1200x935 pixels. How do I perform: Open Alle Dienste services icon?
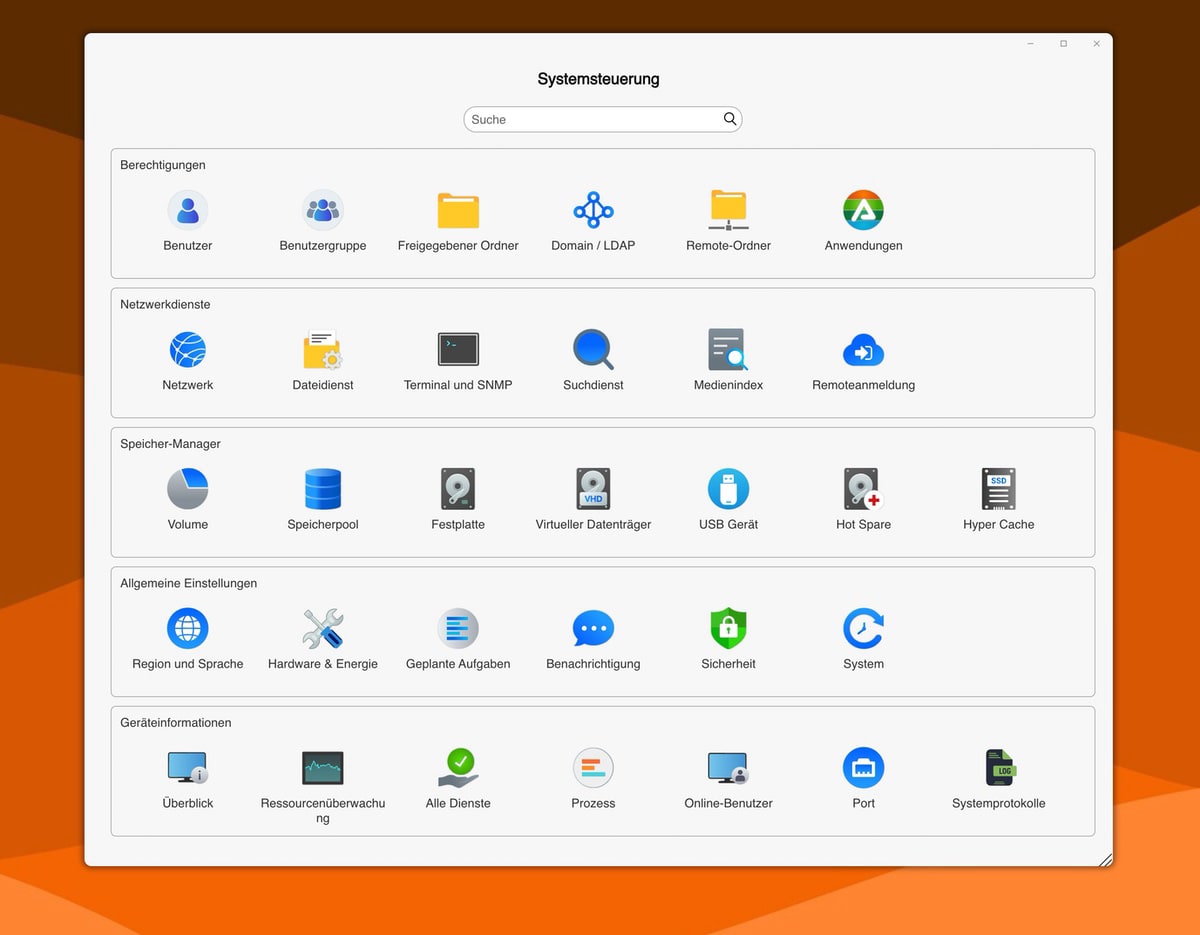click(x=458, y=768)
